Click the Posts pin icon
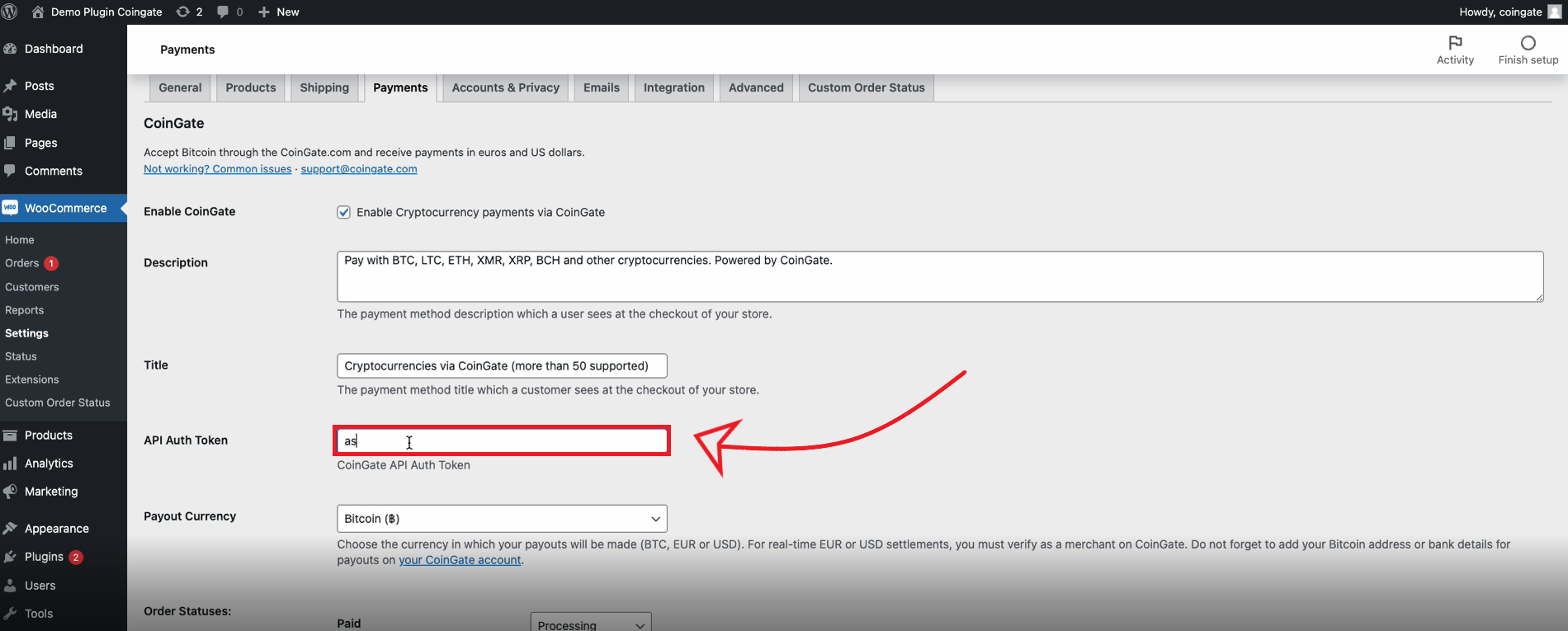The width and height of the screenshot is (1568, 631). pos(11,86)
